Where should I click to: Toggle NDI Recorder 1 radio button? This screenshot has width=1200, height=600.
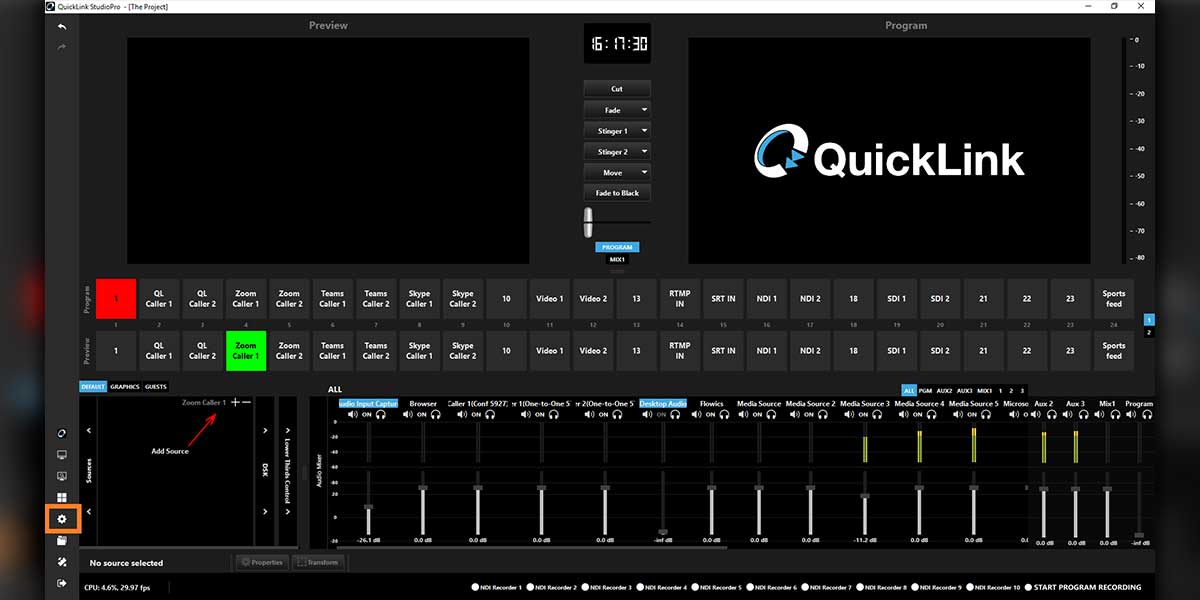(475, 587)
